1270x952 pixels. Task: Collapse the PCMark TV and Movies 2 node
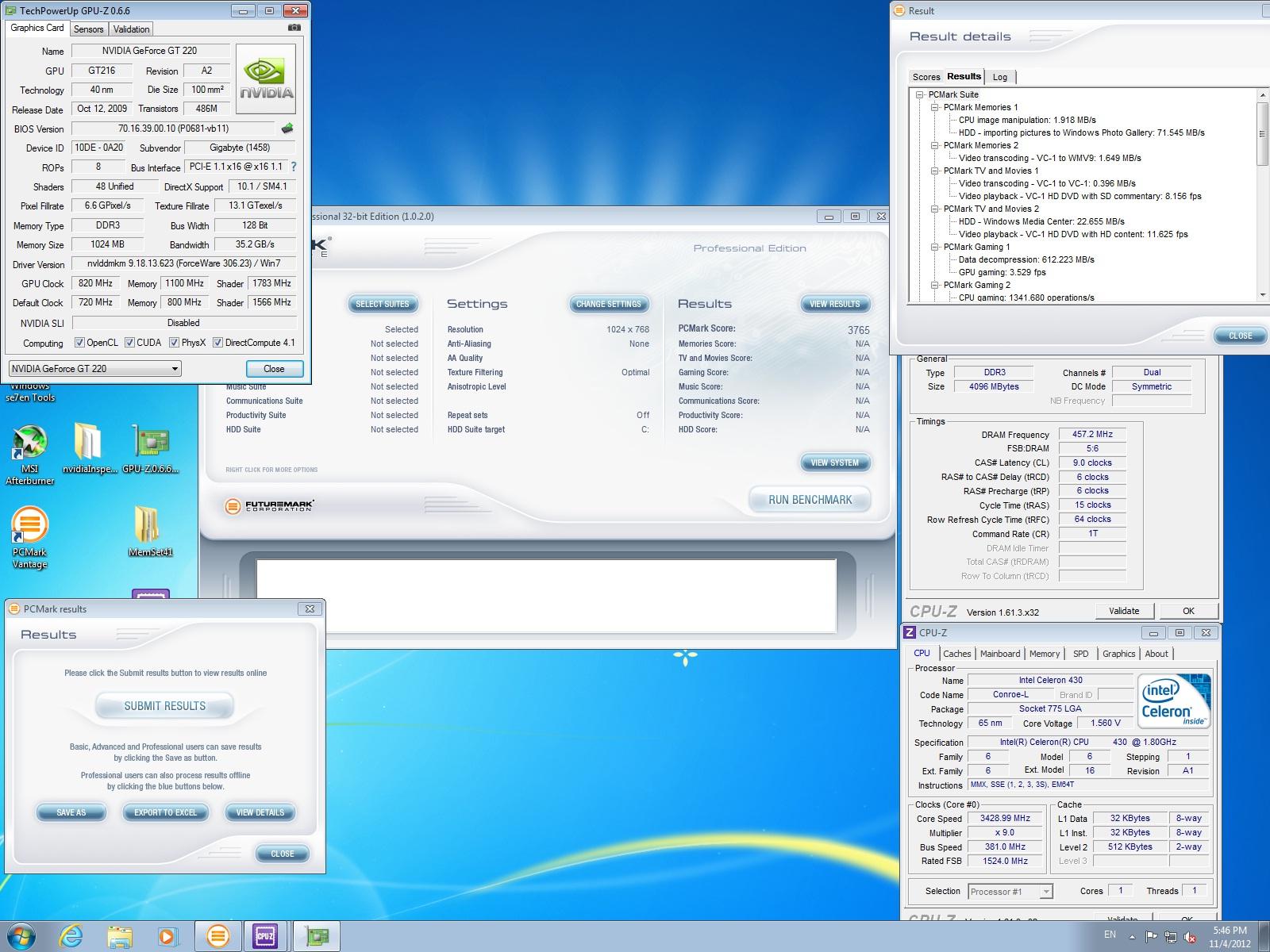pos(935,209)
